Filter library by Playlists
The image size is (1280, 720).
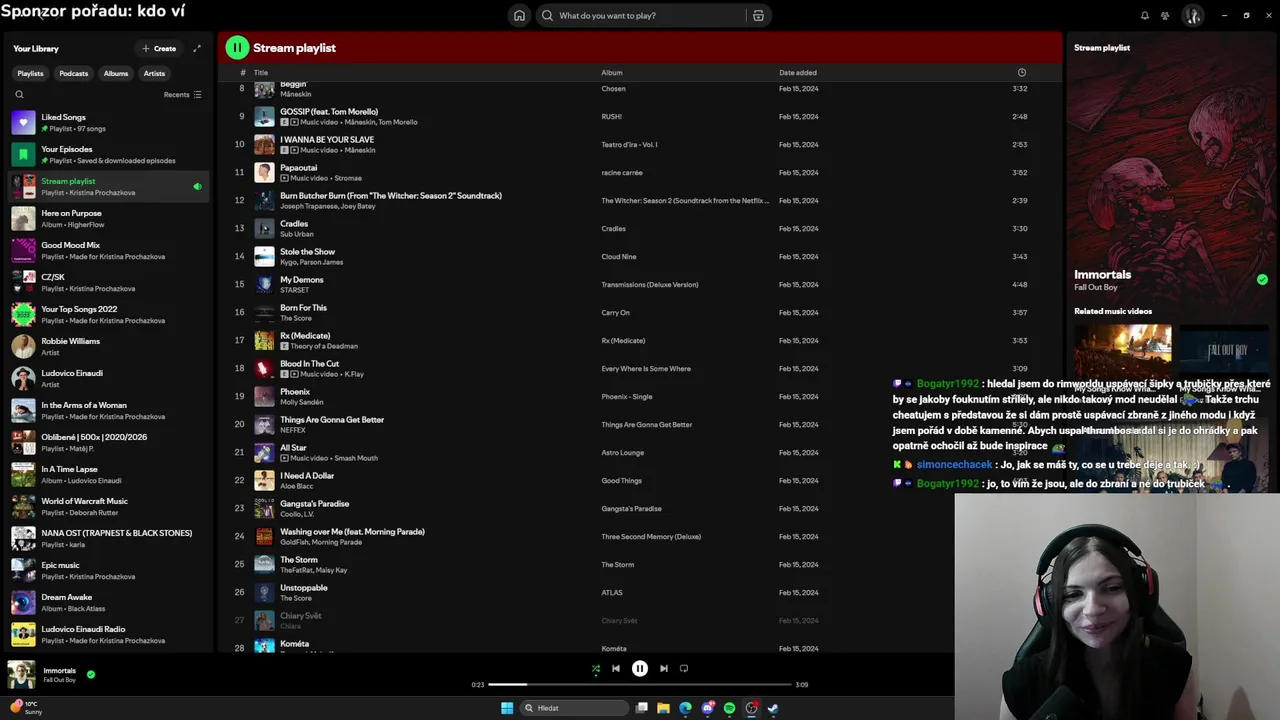31,73
